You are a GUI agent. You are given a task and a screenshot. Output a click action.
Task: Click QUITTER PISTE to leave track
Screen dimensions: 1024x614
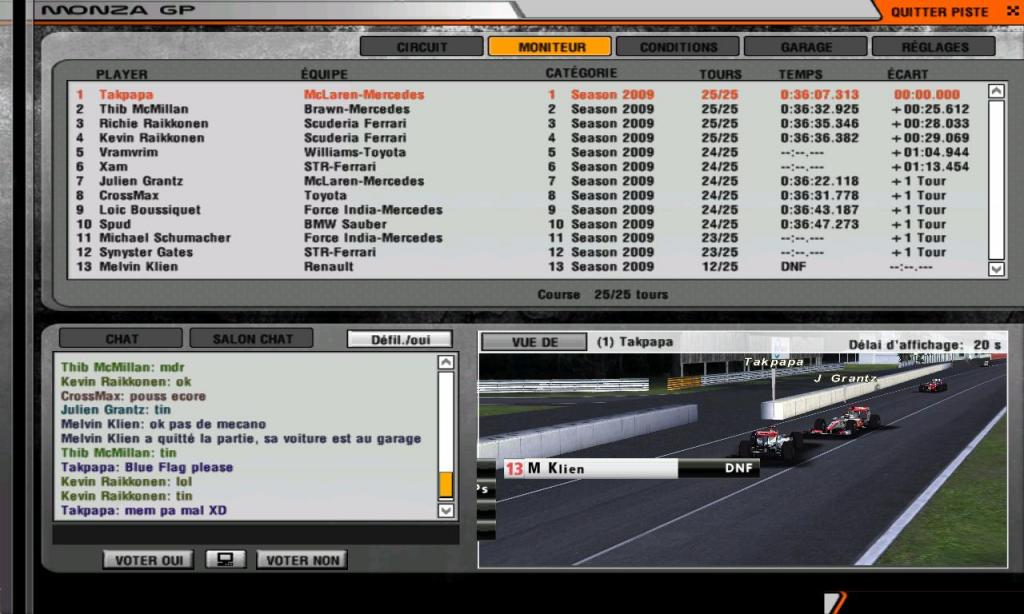939,12
